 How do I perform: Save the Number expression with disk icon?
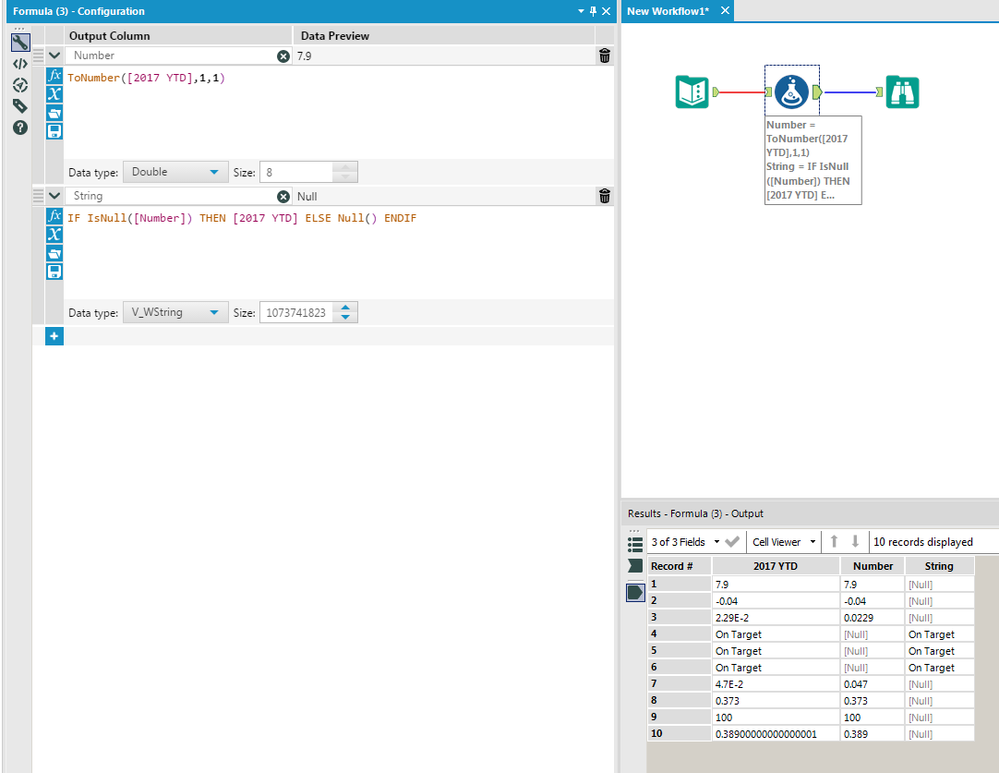54,131
